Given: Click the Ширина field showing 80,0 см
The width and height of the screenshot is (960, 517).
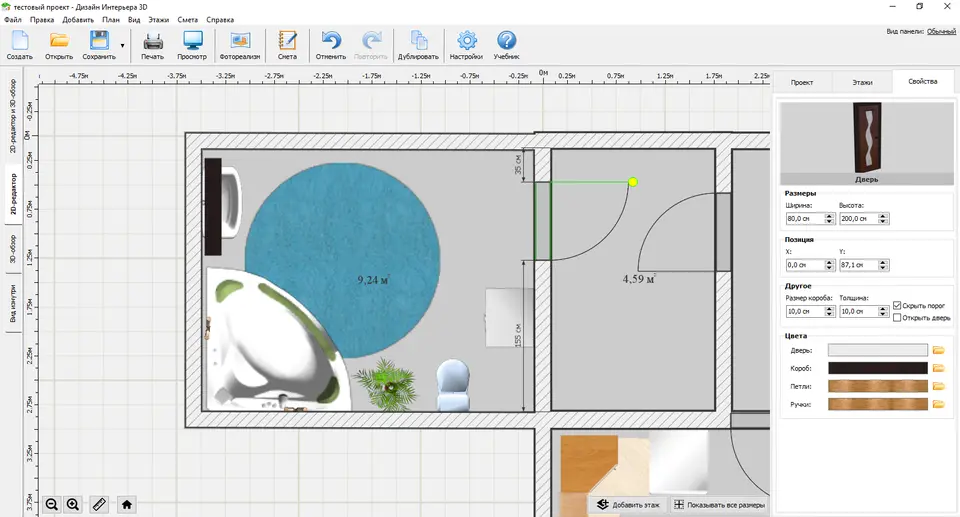Looking at the screenshot, I should point(806,219).
